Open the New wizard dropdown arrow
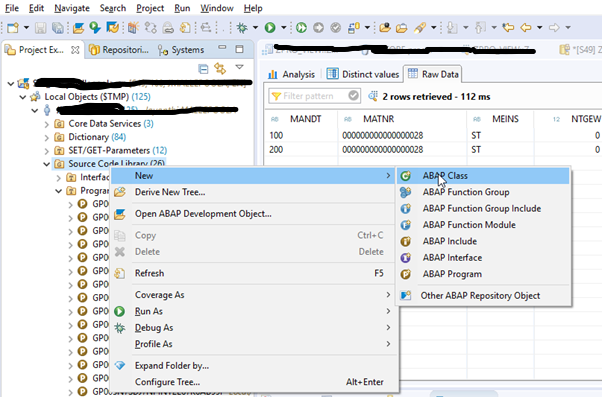The width and height of the screenshot is (602, 397). coord(26,28)
